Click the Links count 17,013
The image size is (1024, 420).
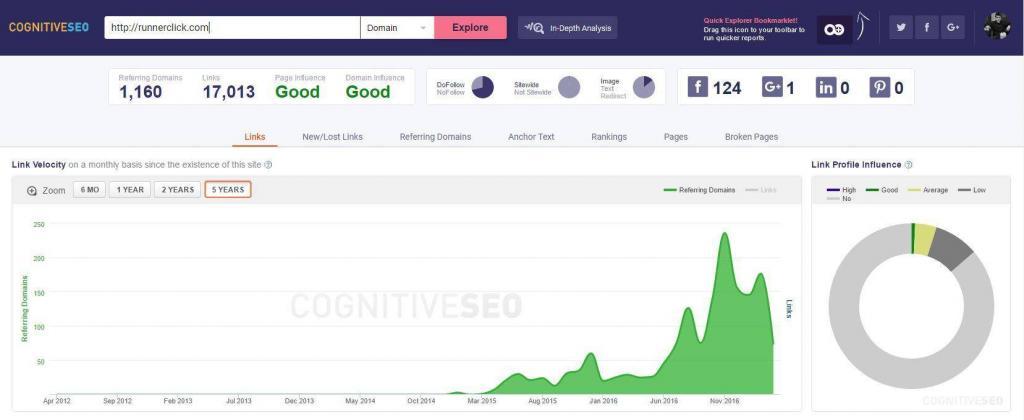pyautogui.click(x=229, y=91)
